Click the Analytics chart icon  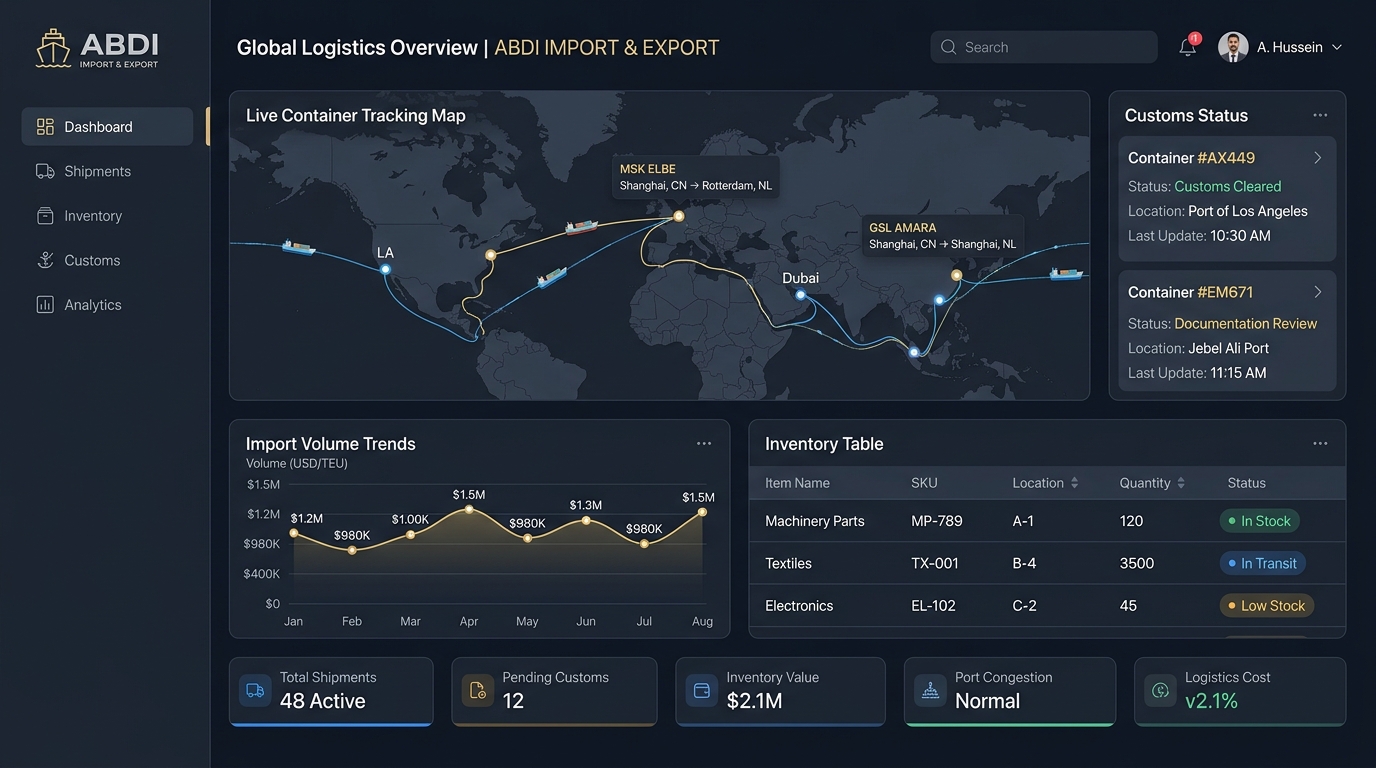(45, 305)
